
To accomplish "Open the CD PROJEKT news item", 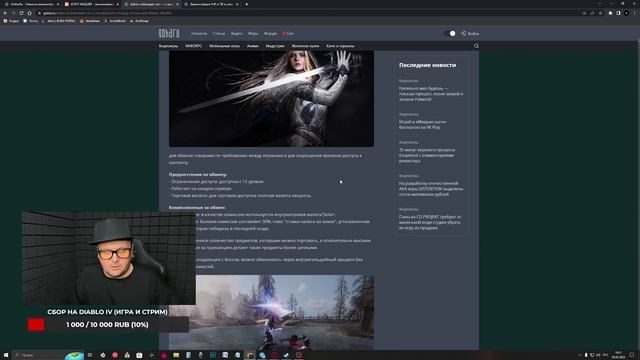I will click(x=430, y=222).
